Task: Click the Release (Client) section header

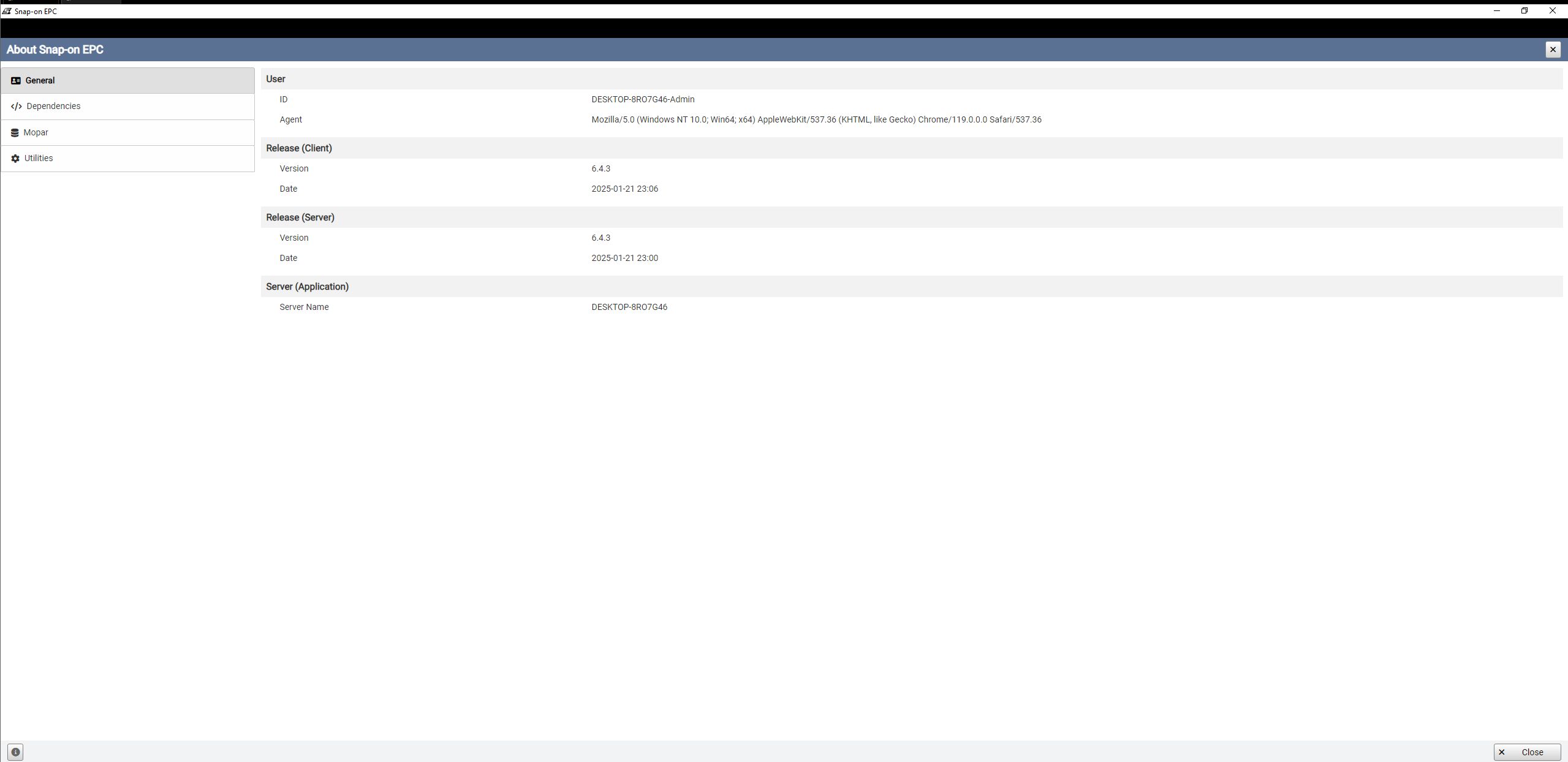Action: (x=911, y=148)
